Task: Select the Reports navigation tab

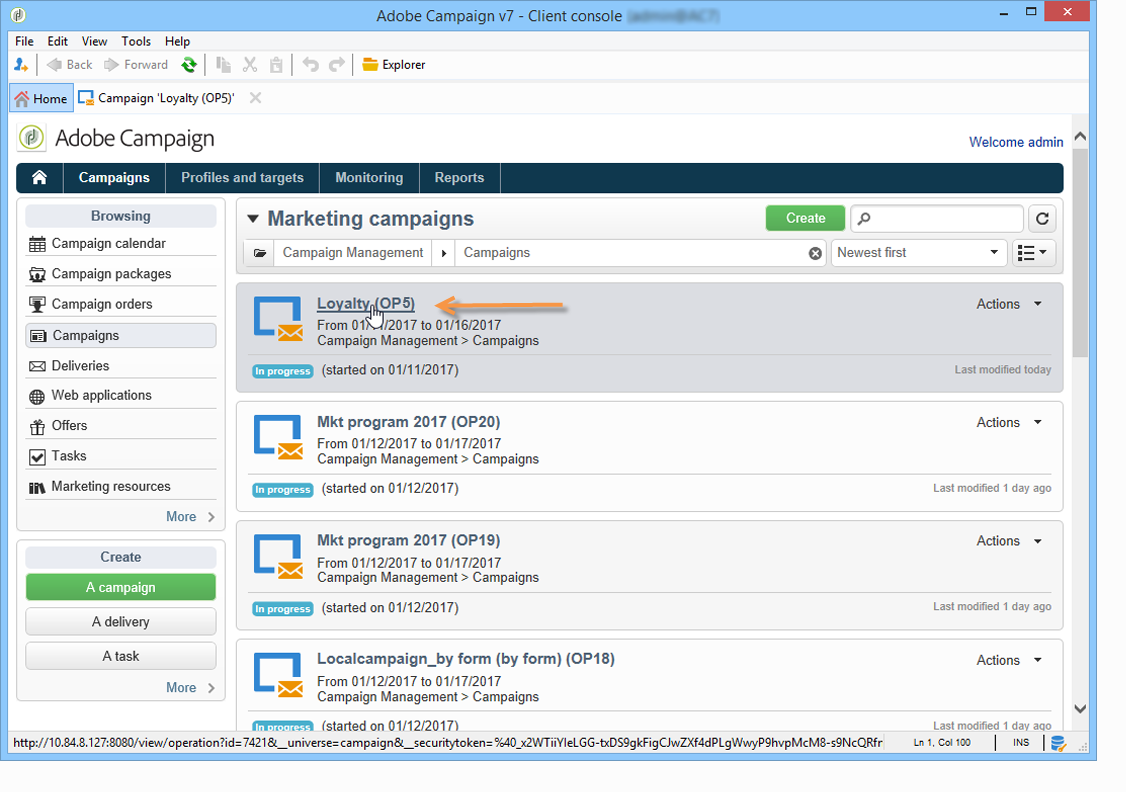Action: (459, 177)
